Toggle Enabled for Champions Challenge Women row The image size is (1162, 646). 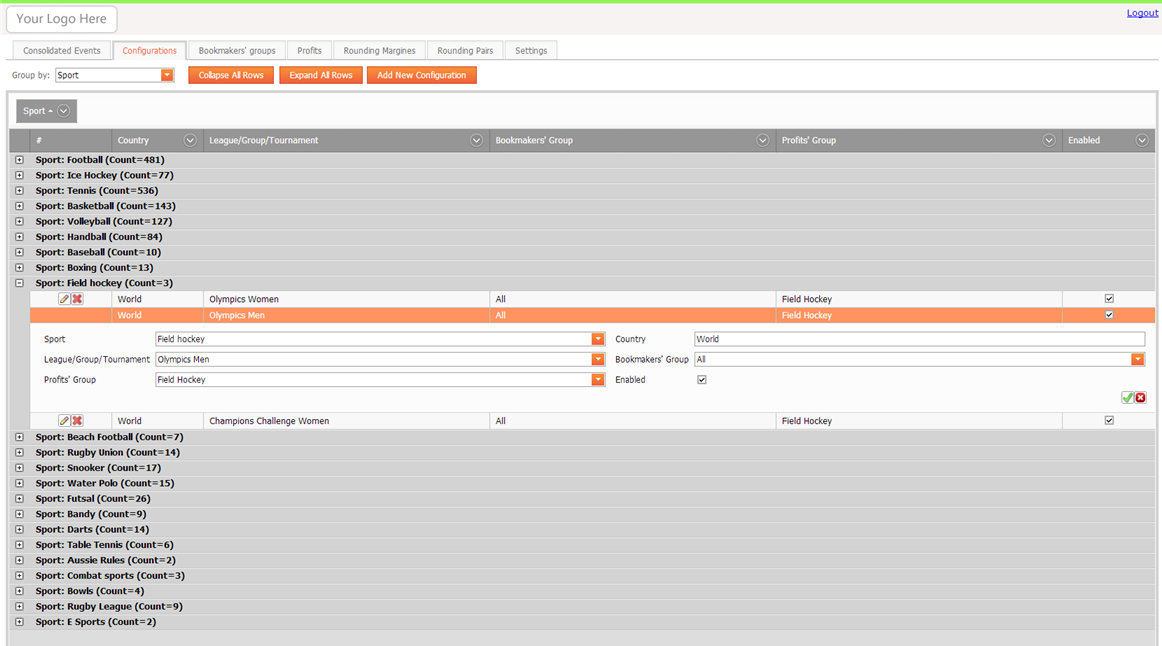[x=1109, y=421]
